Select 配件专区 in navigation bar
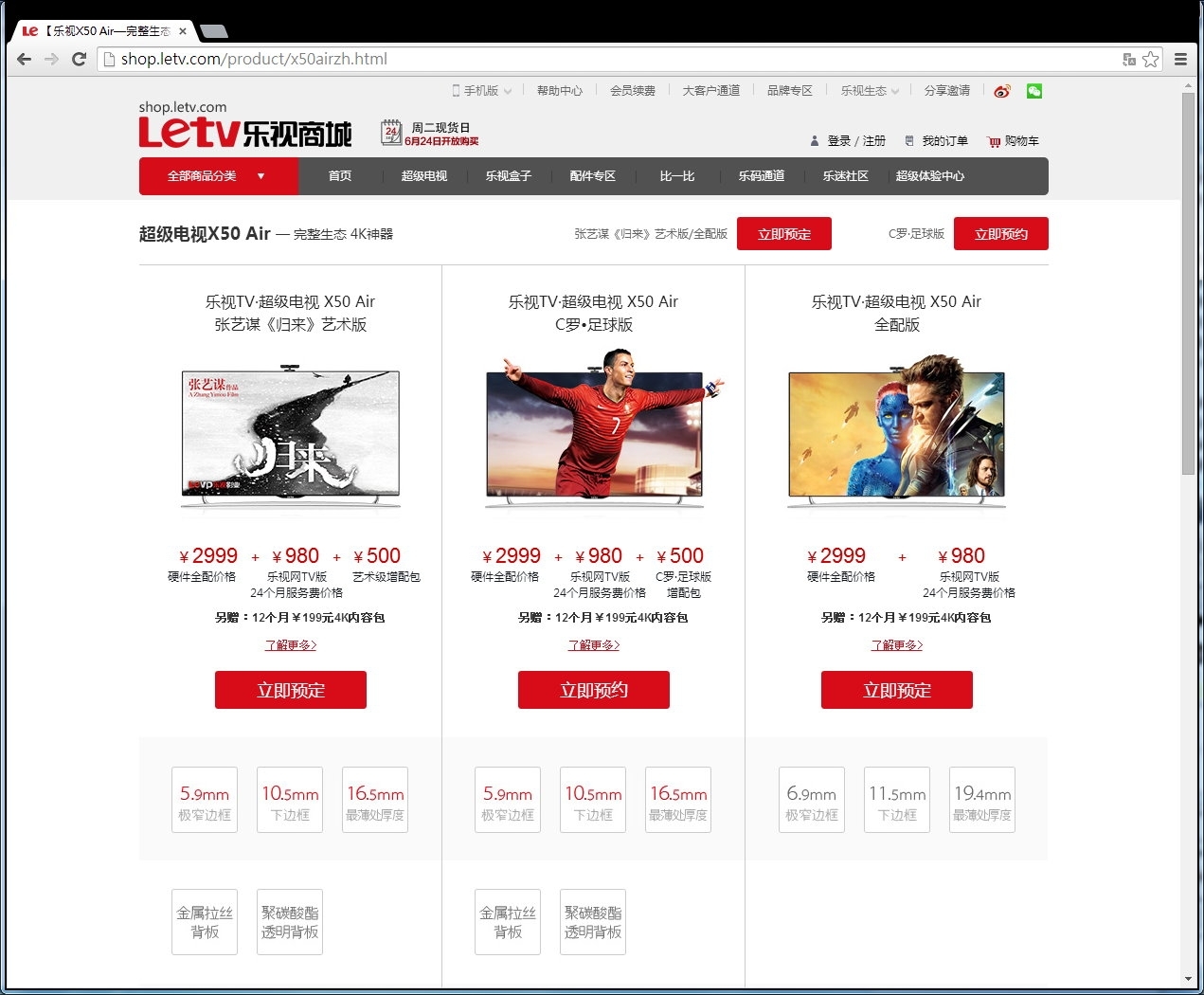Viewport: 1204px width, 995px height. tap(593, 176)
